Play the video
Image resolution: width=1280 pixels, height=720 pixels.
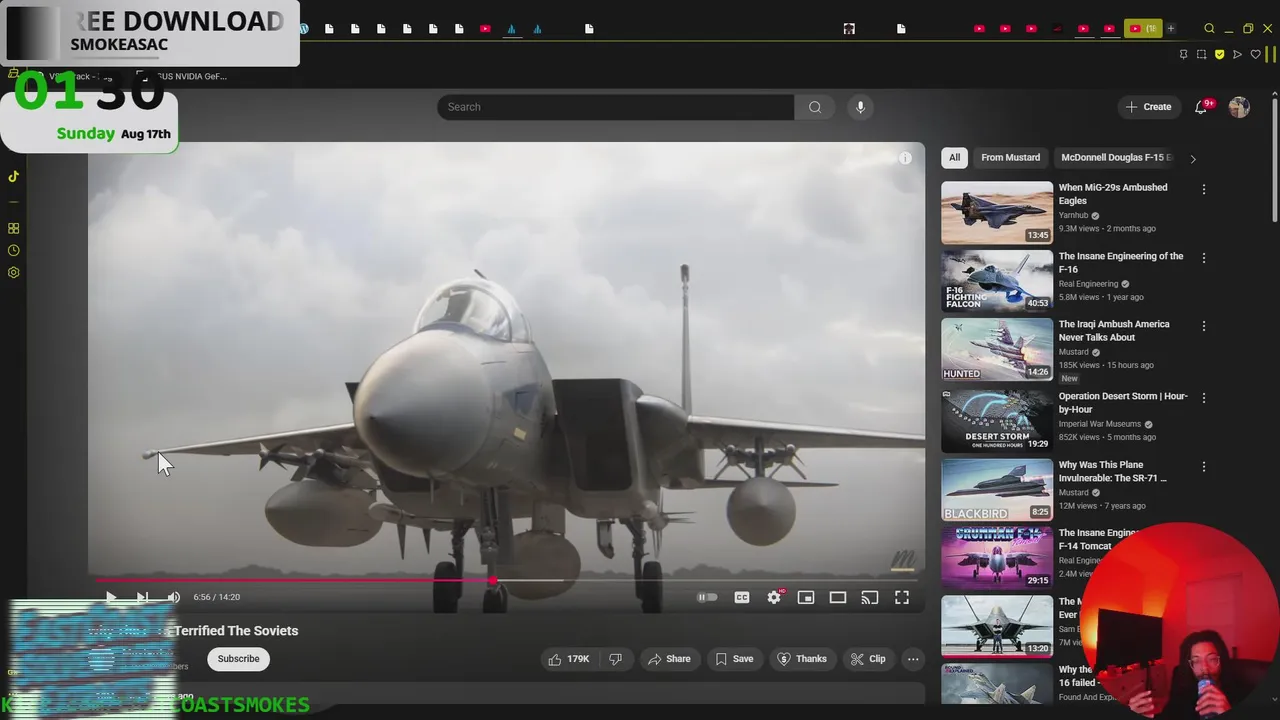click(111, 597)
